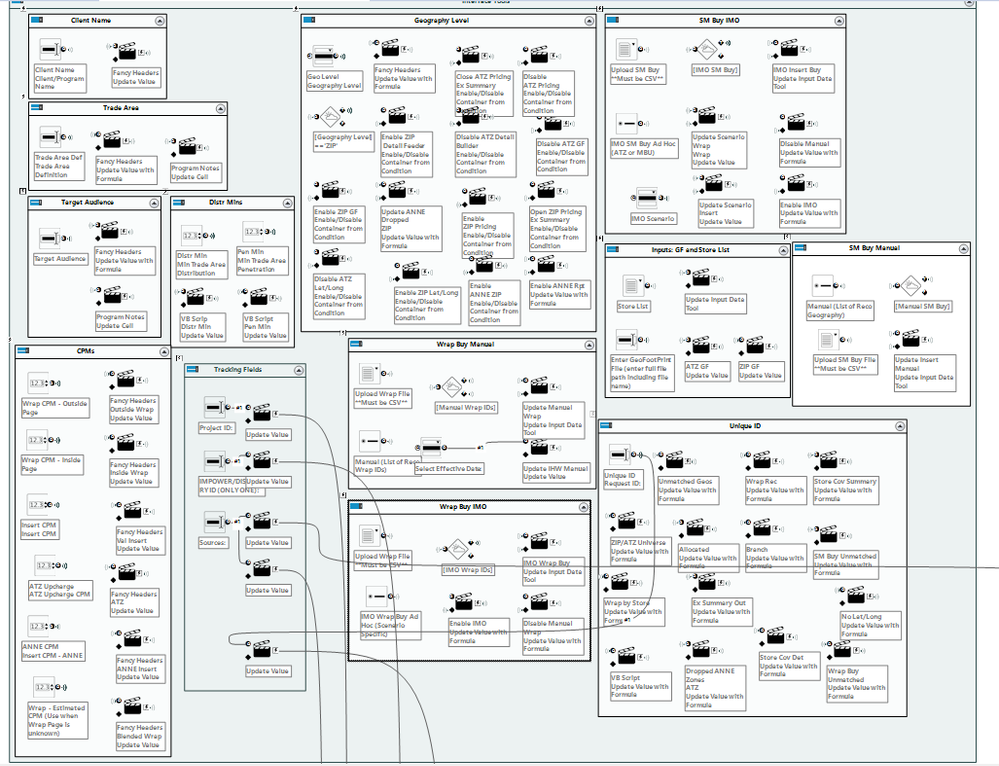Toggle enable switch on Wrap Buy IMO container

356,507
